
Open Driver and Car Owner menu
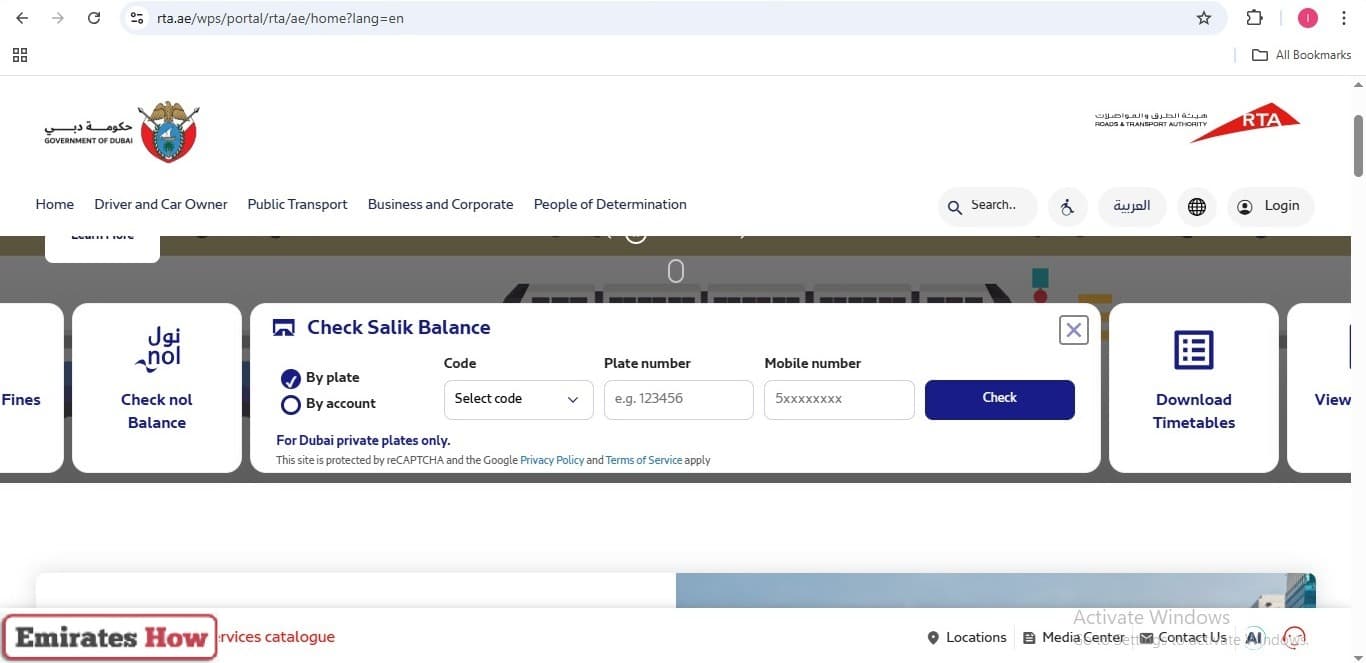(161, 204)
